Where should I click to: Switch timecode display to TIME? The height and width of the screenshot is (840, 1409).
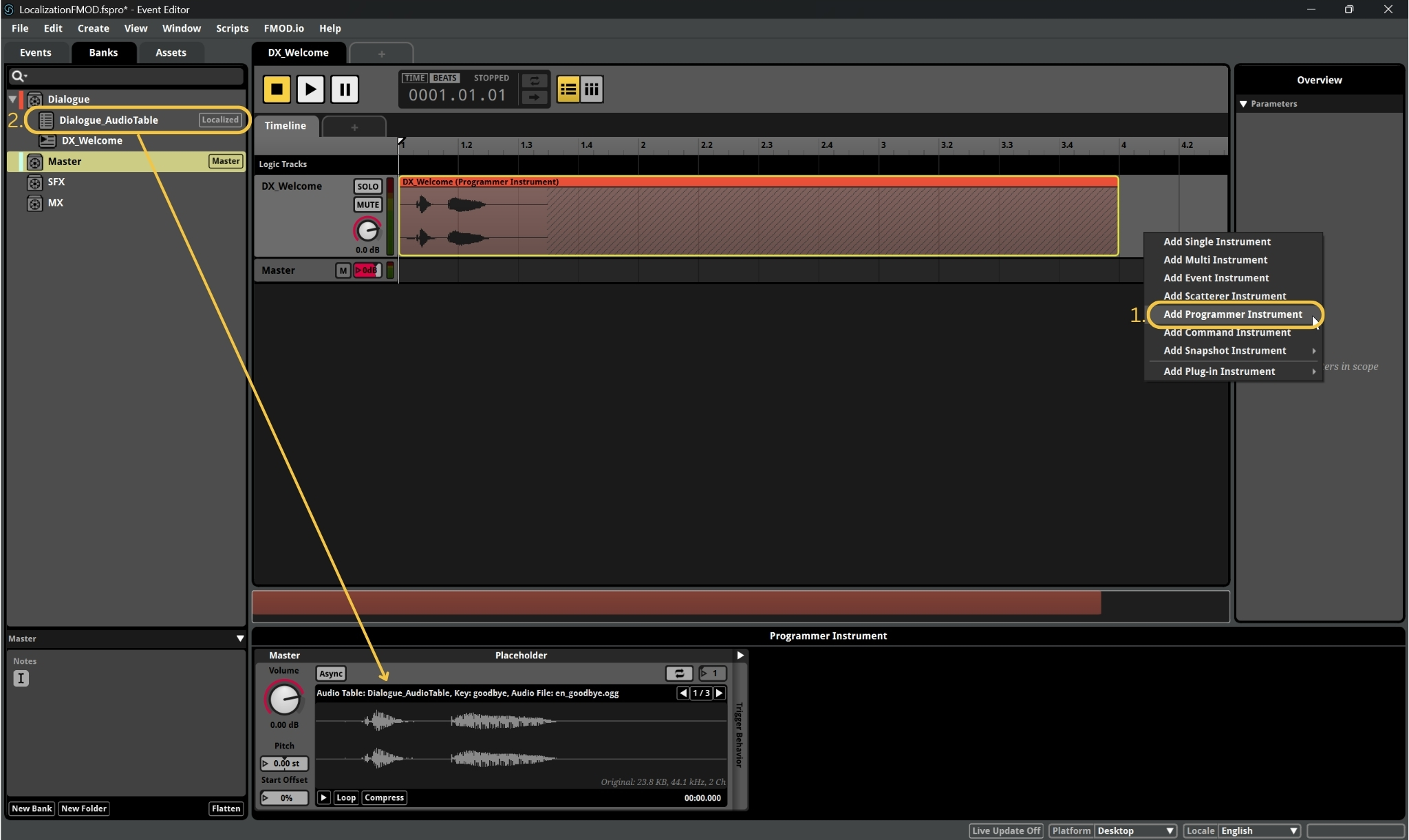414,78
